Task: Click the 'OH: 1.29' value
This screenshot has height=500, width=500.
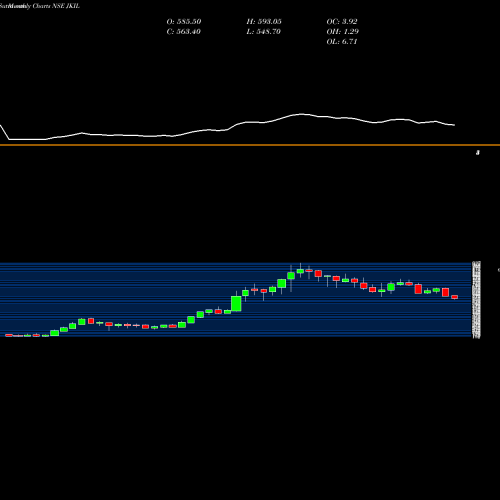Action: [343, 31]
